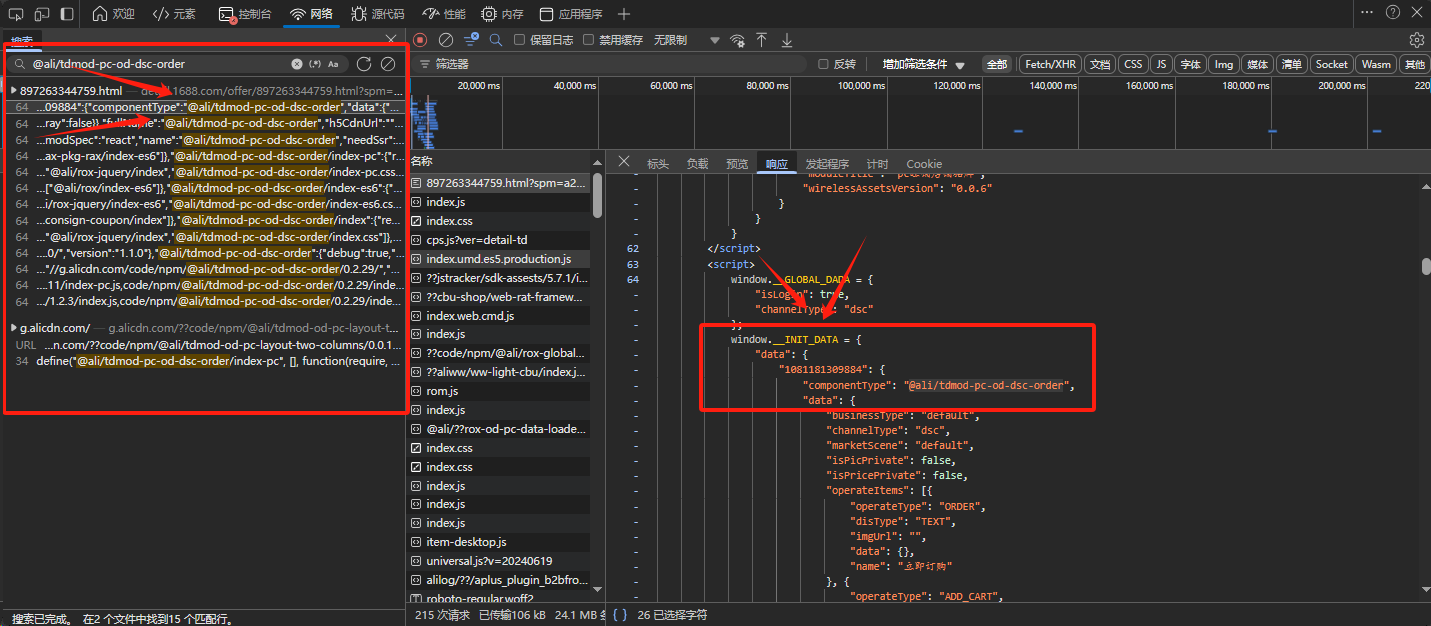Image resolution: width=1431 pixels, height=626 pixels.
Task: Select universal.js?v=20240619 request
Action: point(500,561)
